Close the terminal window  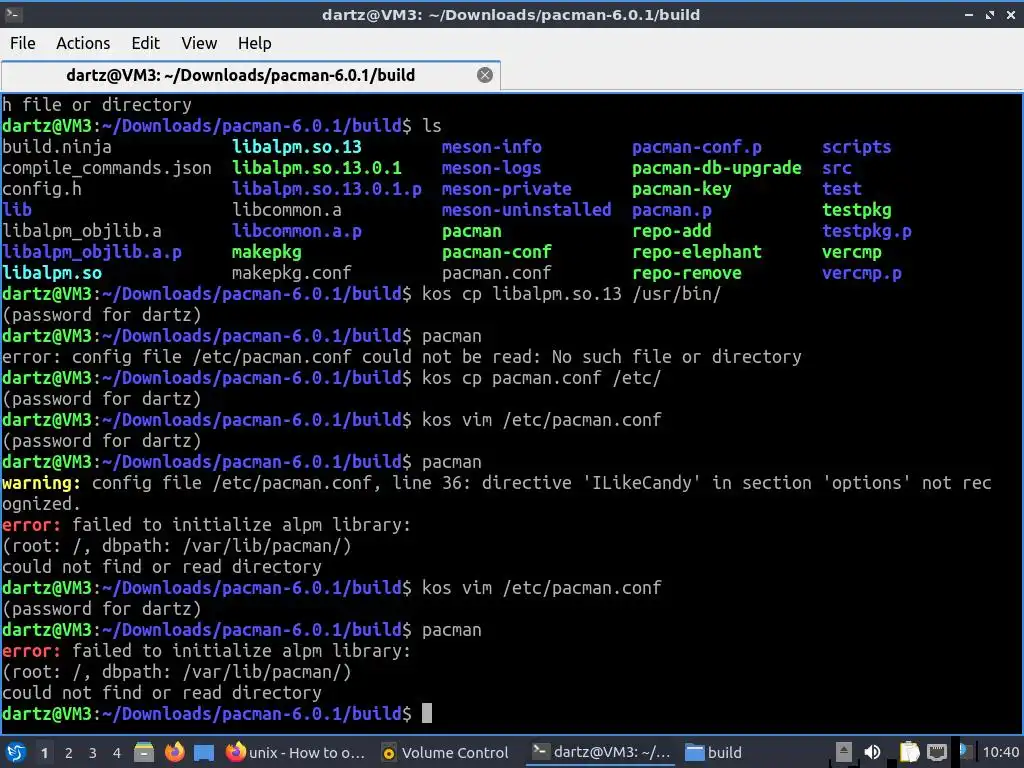click(1011, 14)
